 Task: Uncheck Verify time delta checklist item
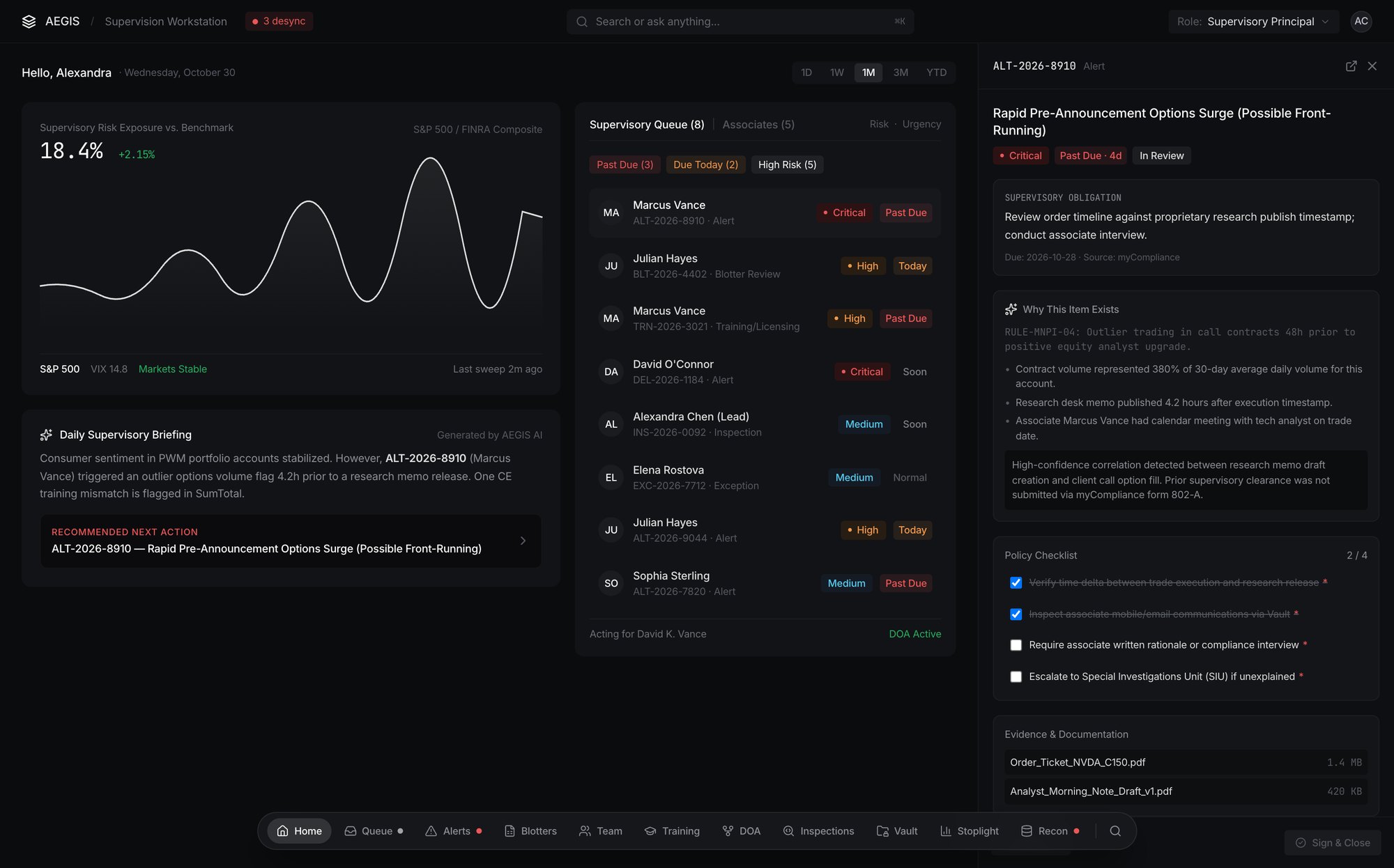click(x=1016, y=582)
